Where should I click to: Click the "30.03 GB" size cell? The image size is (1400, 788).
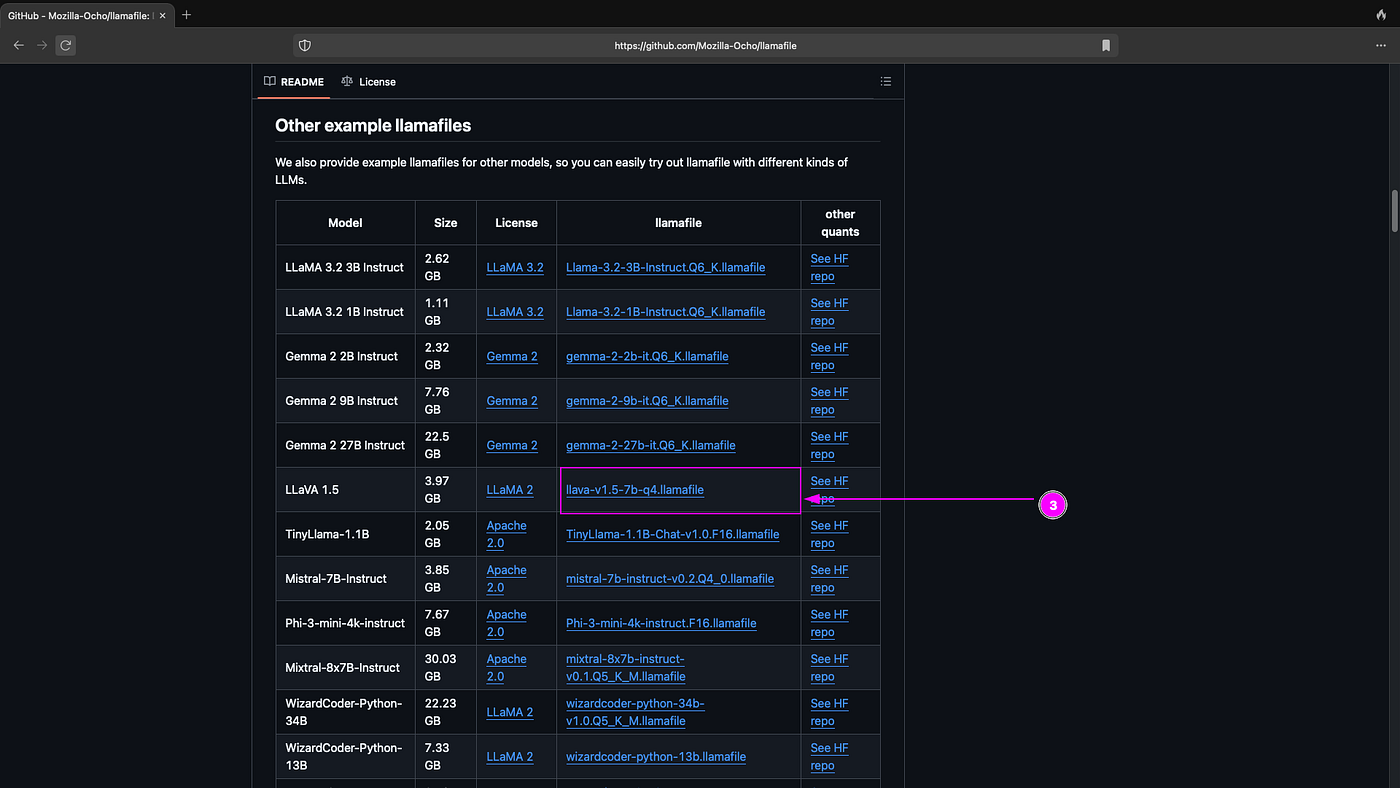(x=446, y=668)
